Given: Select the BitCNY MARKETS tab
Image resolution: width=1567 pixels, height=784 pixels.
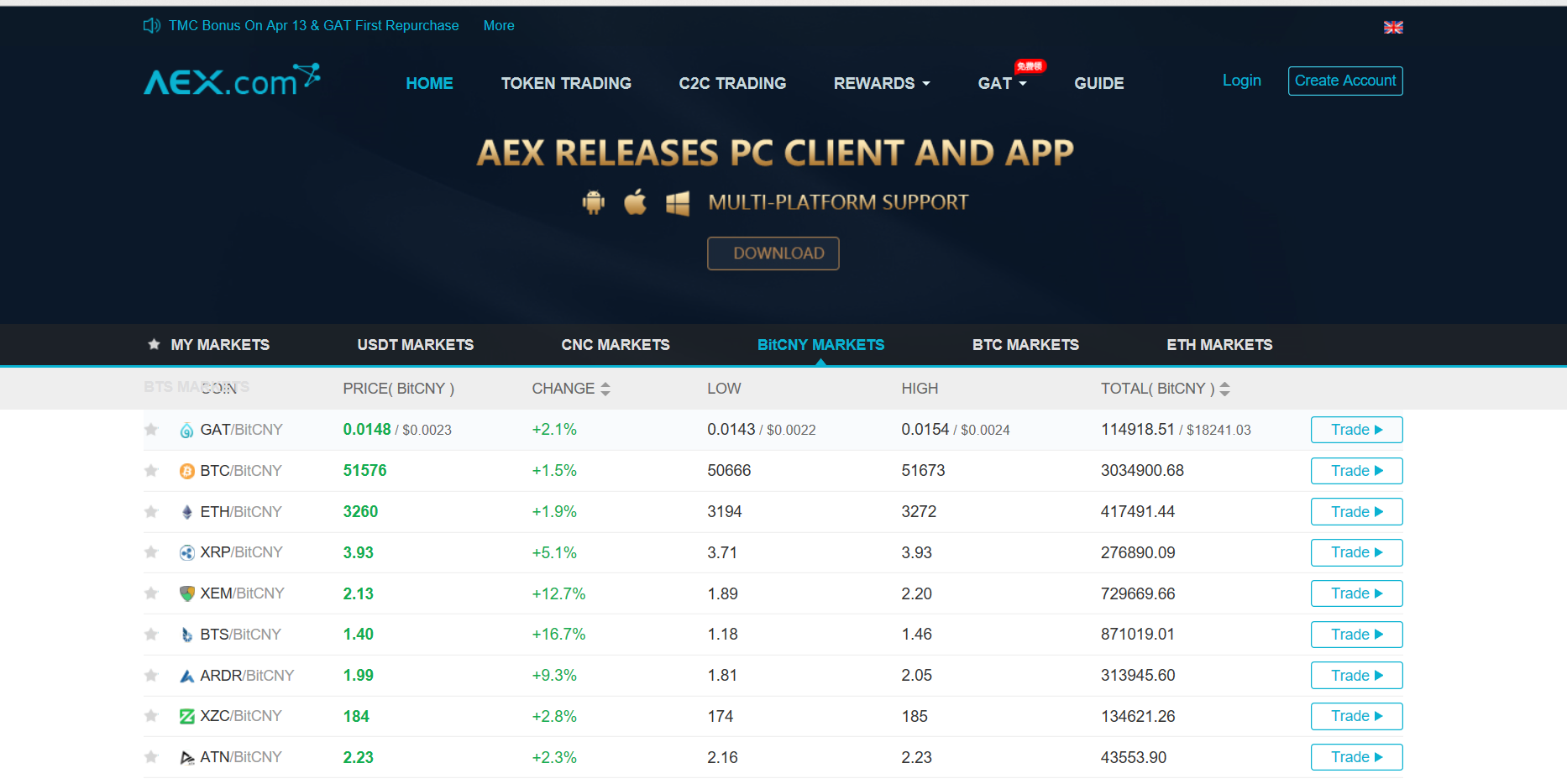Looking at the screenshot, I should 820,345.
